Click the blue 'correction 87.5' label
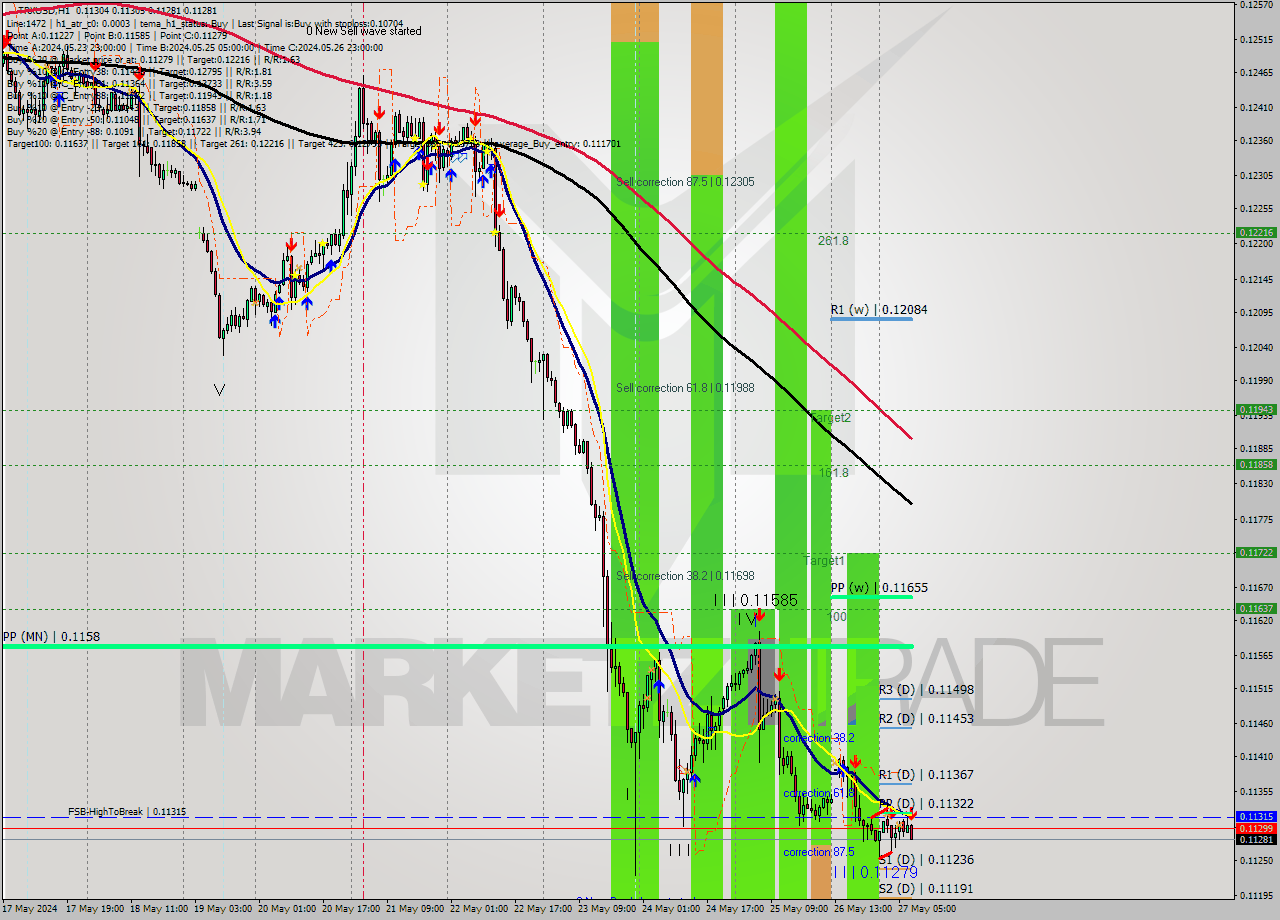 click(818, 852)
